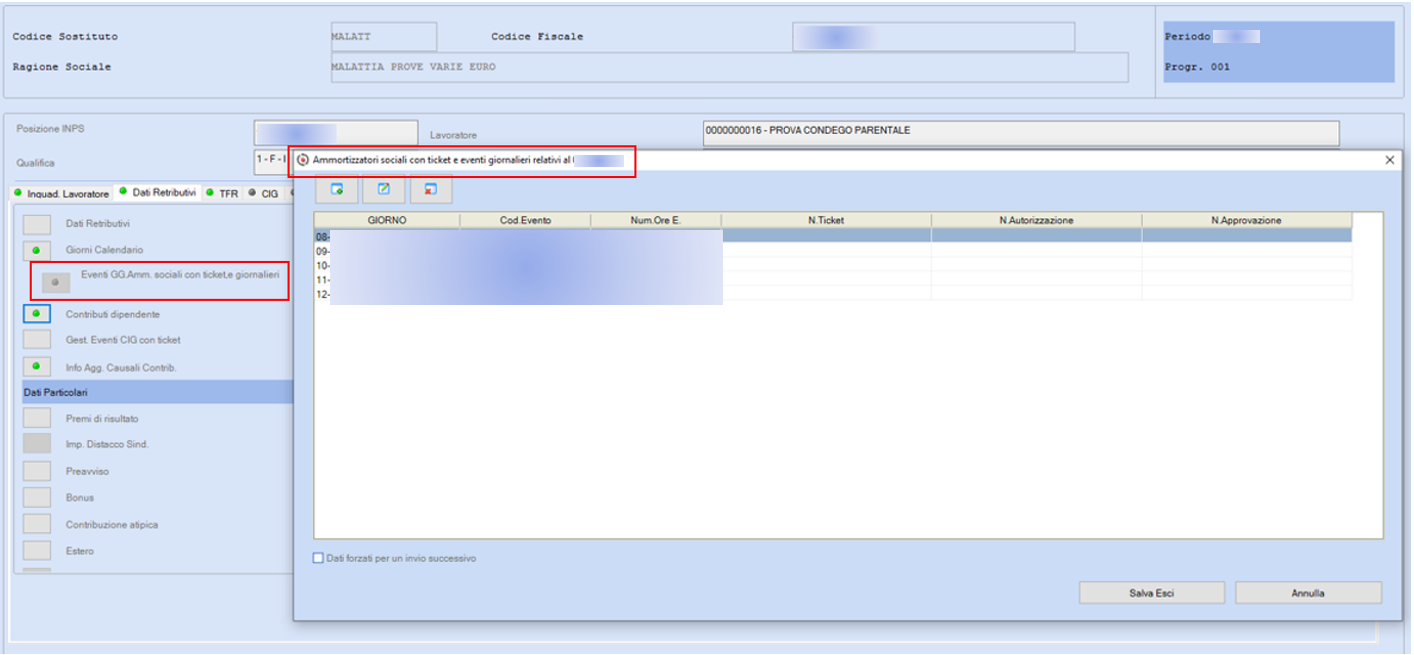The height and width of the screenshot is (655, 1414).
Task: Click the button beside Premi di risultato
Action: [37, 418]
